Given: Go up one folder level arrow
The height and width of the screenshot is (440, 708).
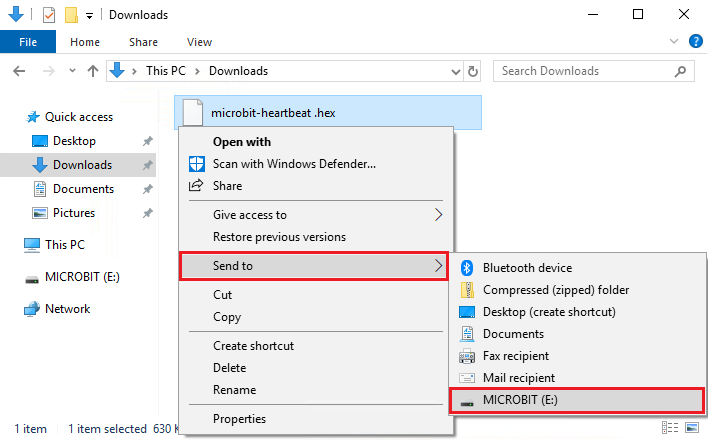Looking at the screenshot, I should tap(93, 71).
